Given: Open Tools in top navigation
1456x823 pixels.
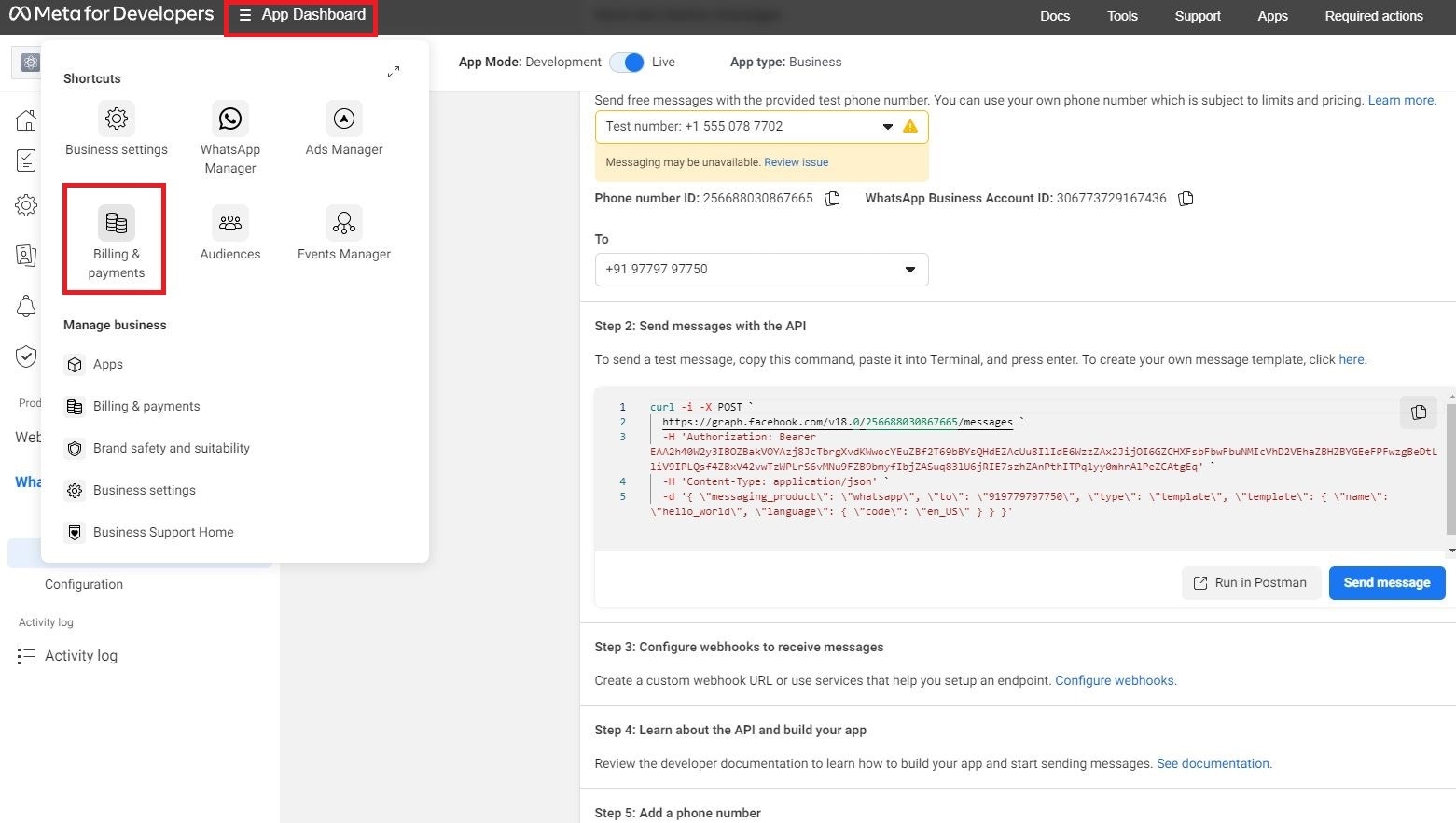Looking at the screenshot, I should click(1122, 16).
